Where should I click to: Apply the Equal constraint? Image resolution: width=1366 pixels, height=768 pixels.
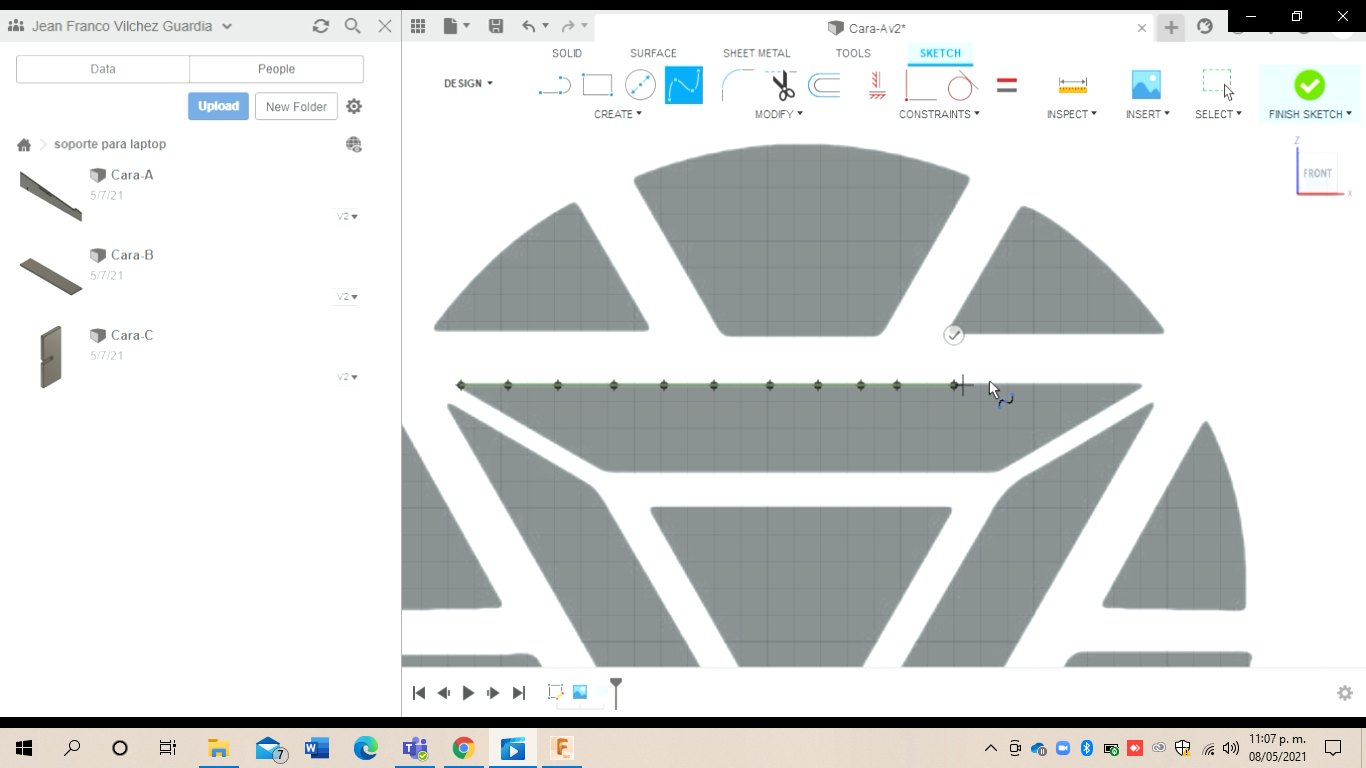(1007, 86)
